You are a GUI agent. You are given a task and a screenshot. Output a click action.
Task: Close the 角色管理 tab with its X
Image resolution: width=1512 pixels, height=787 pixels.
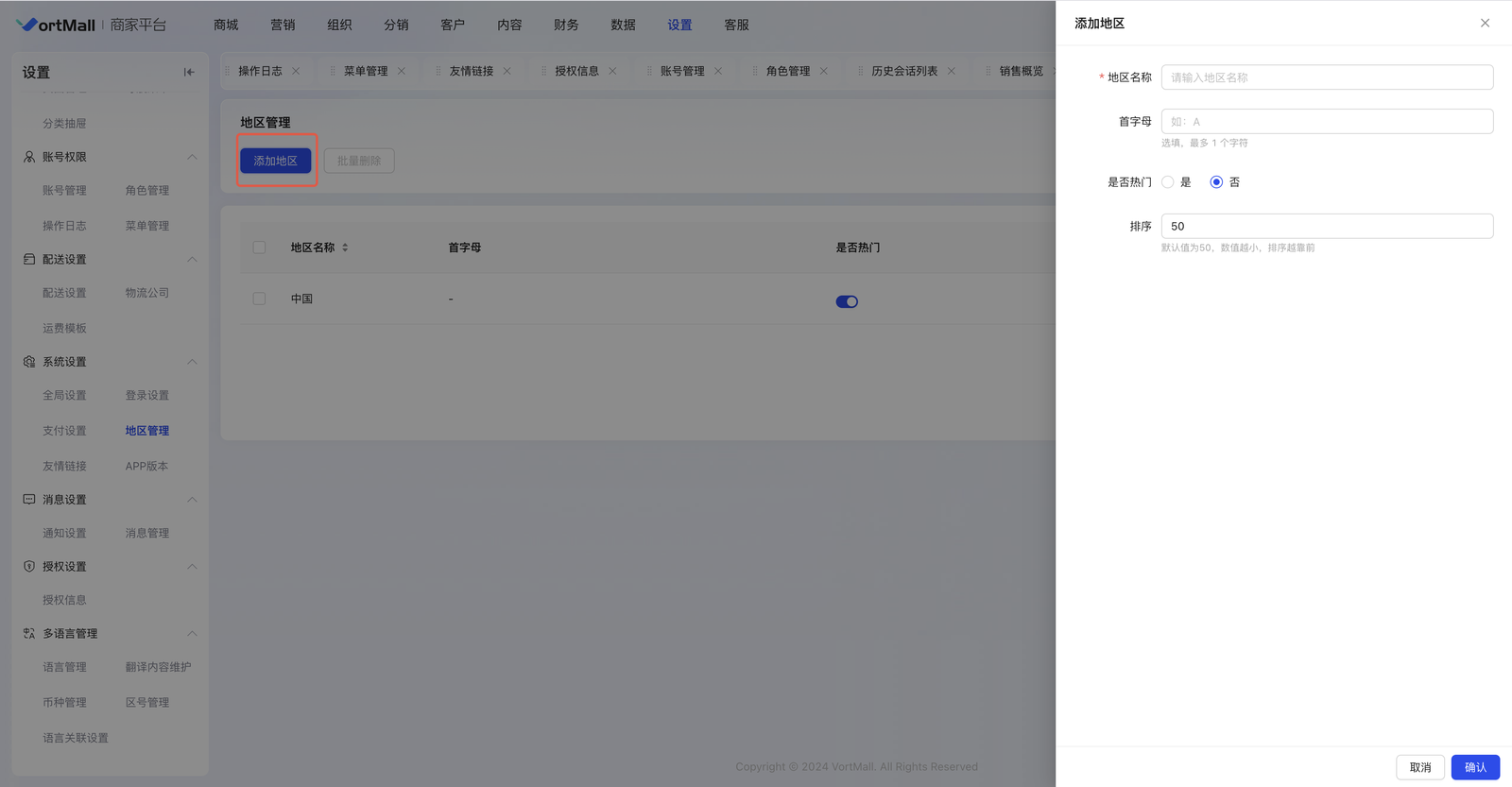(824, 71)
